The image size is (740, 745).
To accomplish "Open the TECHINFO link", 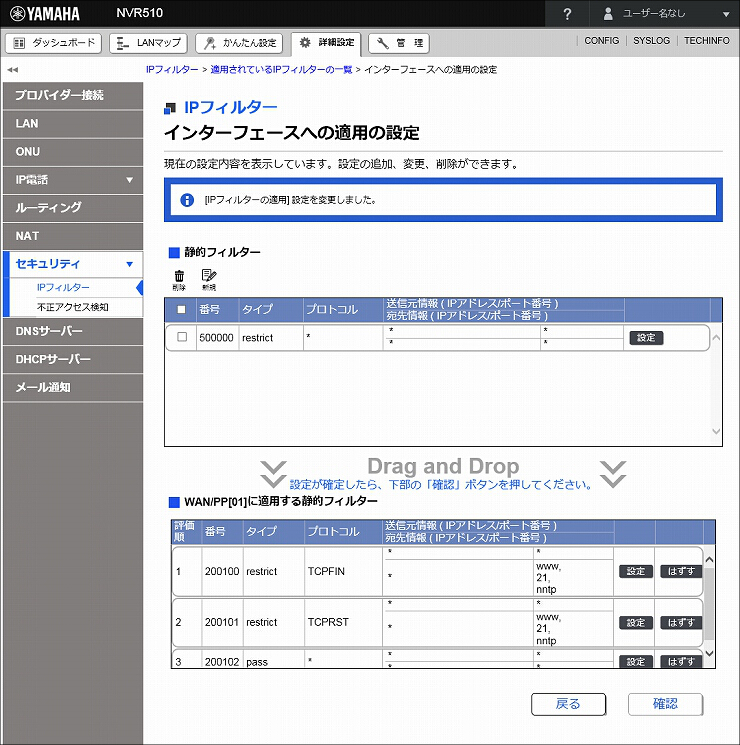I will point(706,41).
